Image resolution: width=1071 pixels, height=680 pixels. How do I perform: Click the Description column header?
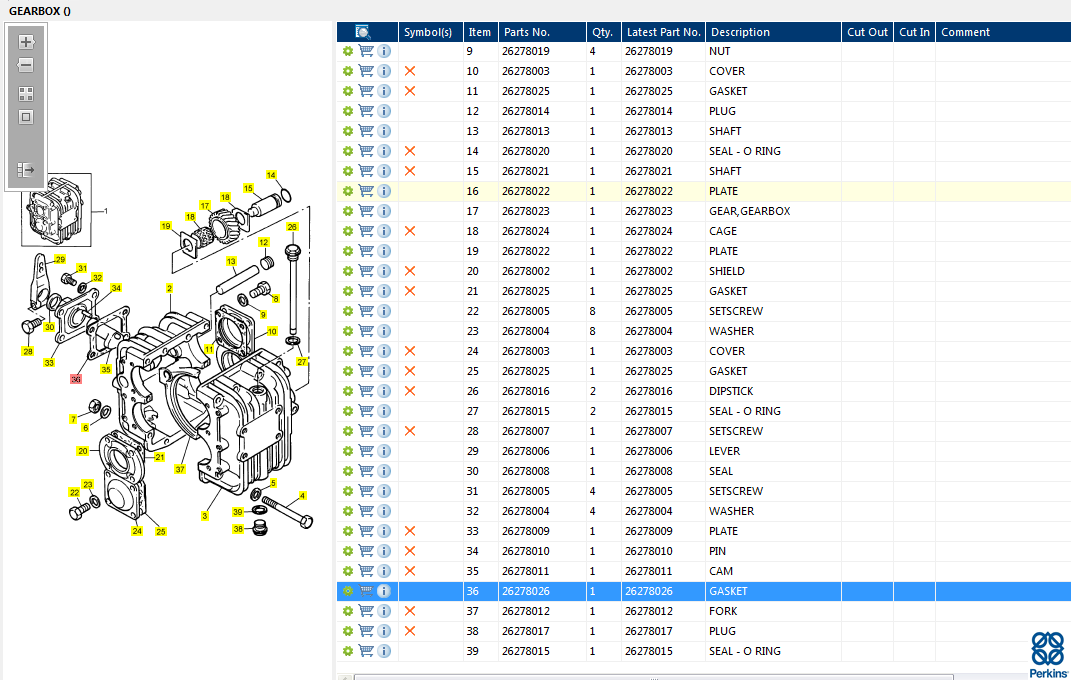coord(773,32)
